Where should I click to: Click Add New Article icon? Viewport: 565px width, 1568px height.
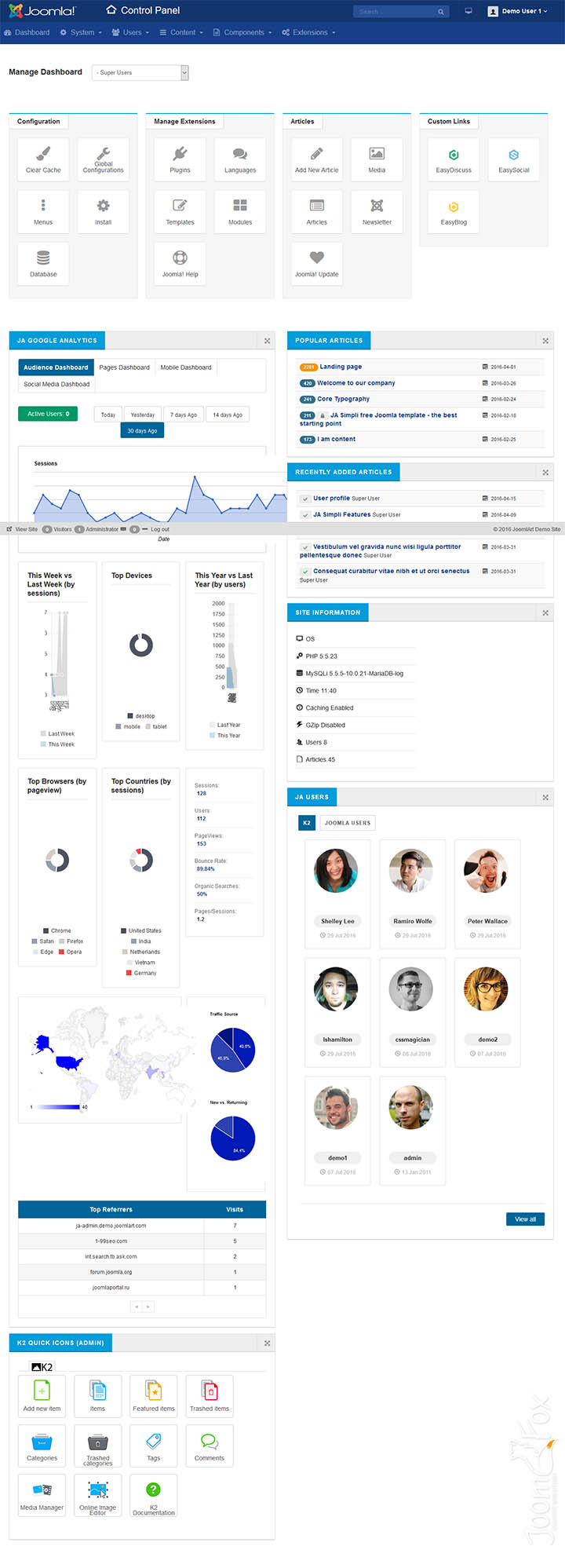point(317,159)
